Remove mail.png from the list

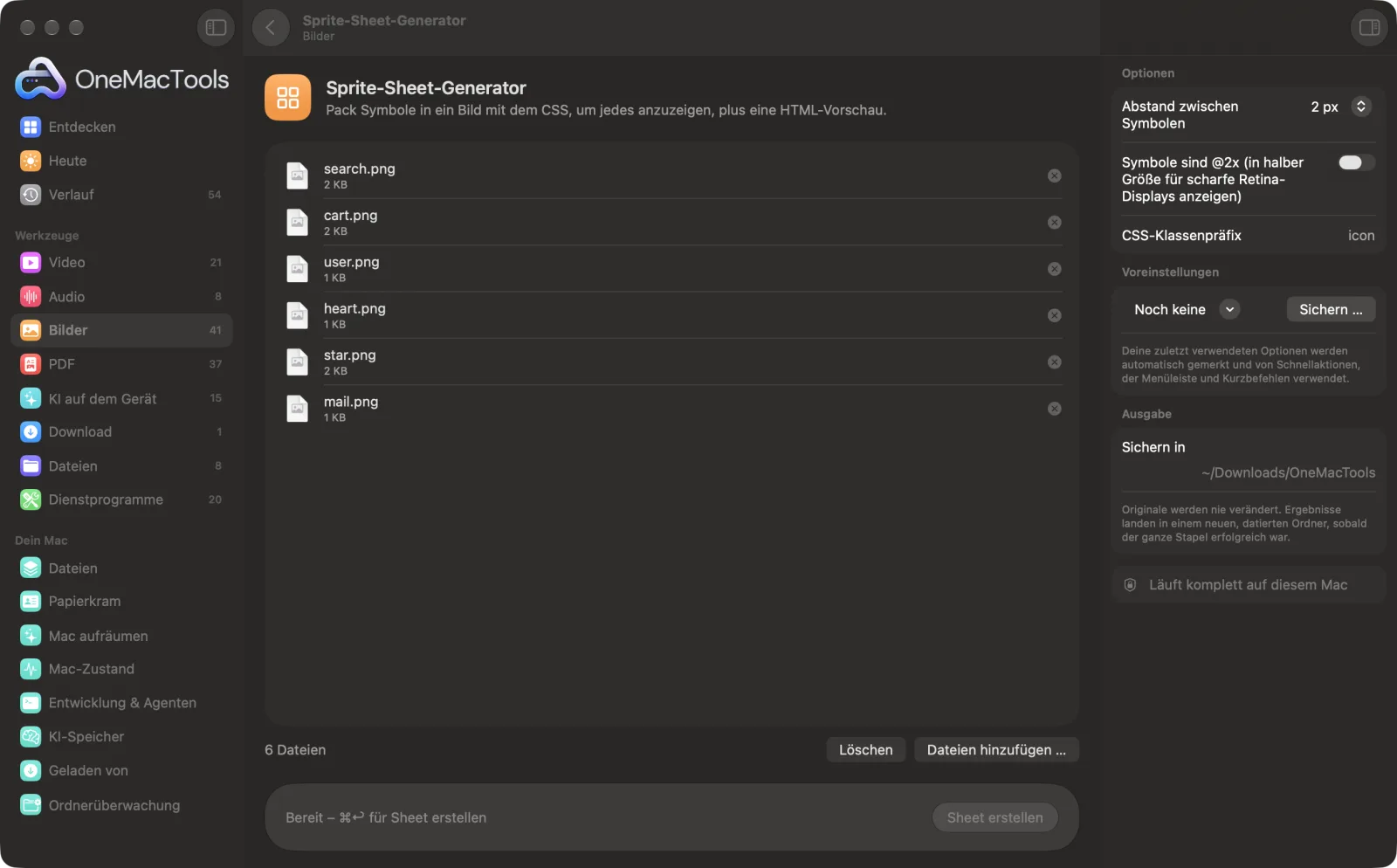point(1055,409)
